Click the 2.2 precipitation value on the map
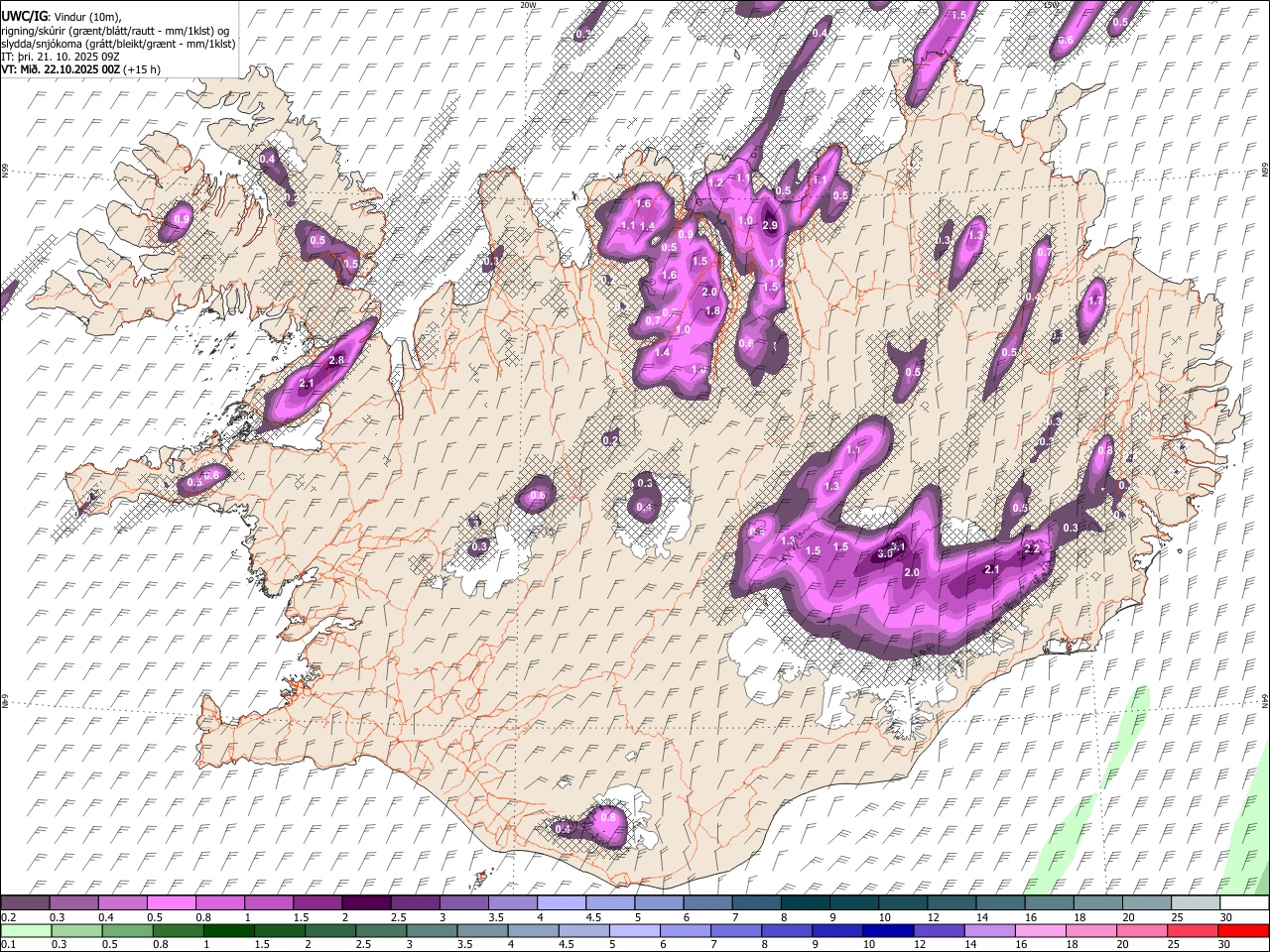 click(1032, 548)
